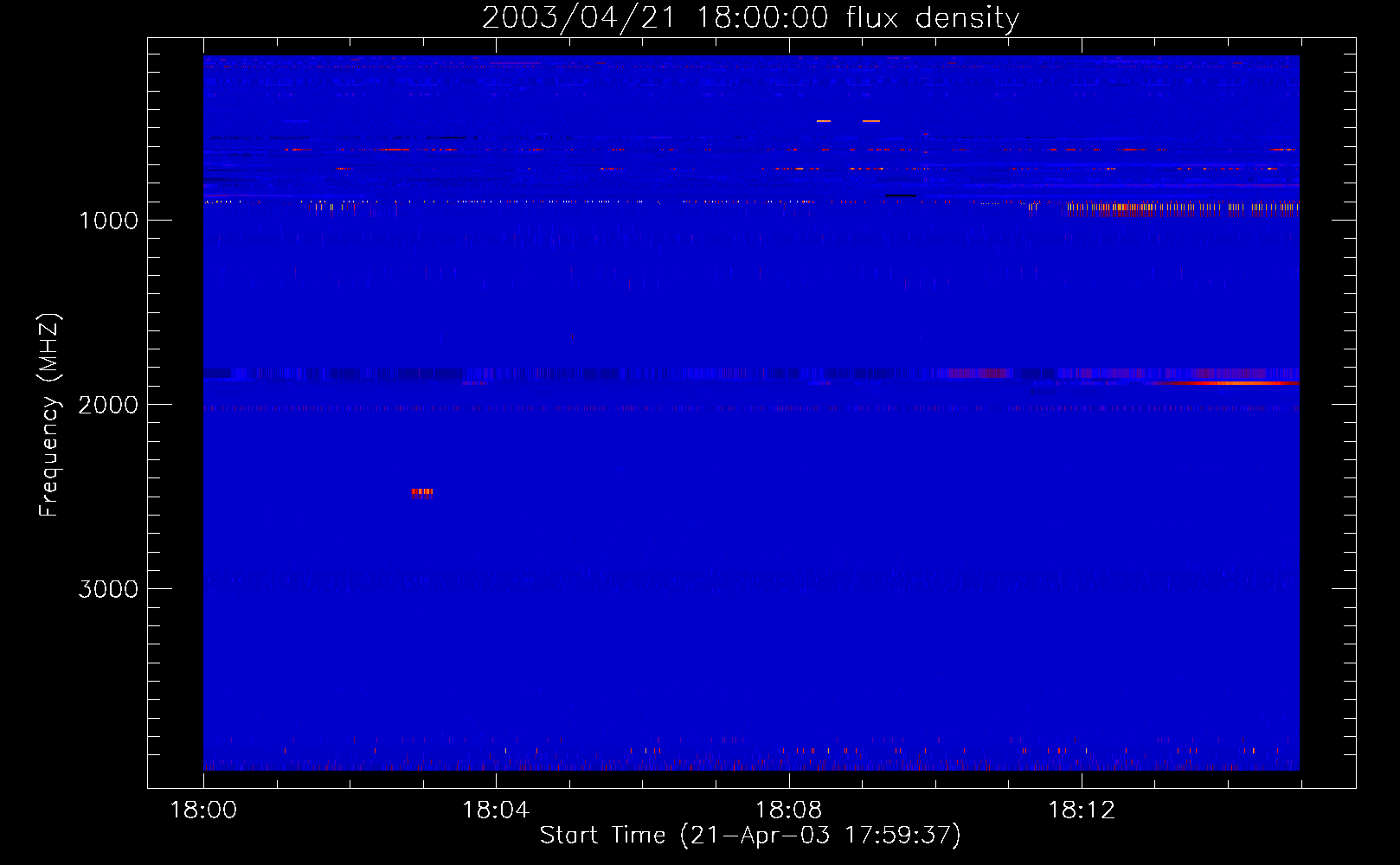Click the 18:04 time tick label
Image resolution: width=1400 pixels, height=865 pixels.
[x=496, y=811]
